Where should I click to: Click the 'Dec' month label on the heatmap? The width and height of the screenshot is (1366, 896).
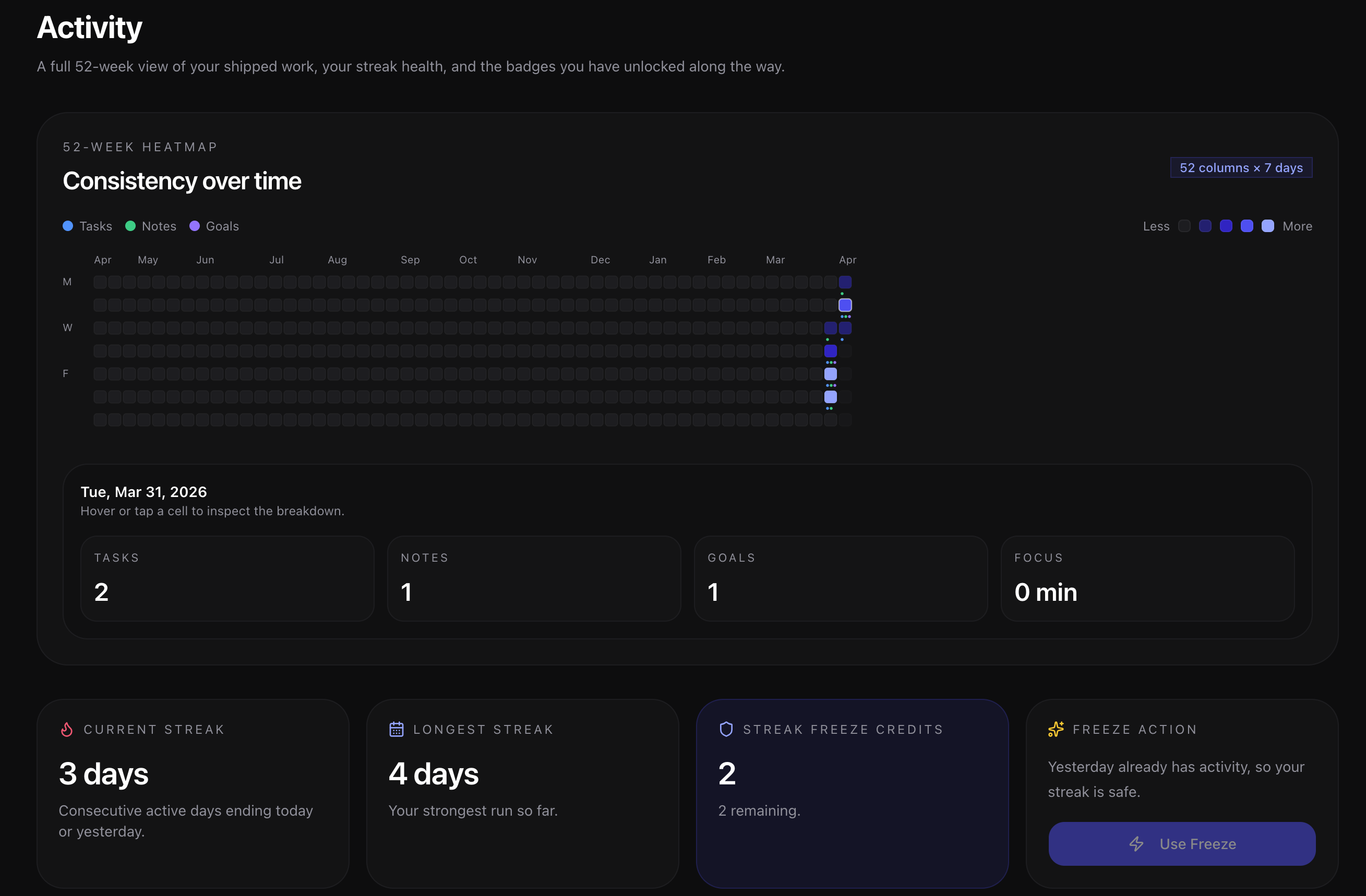[601, 260]
